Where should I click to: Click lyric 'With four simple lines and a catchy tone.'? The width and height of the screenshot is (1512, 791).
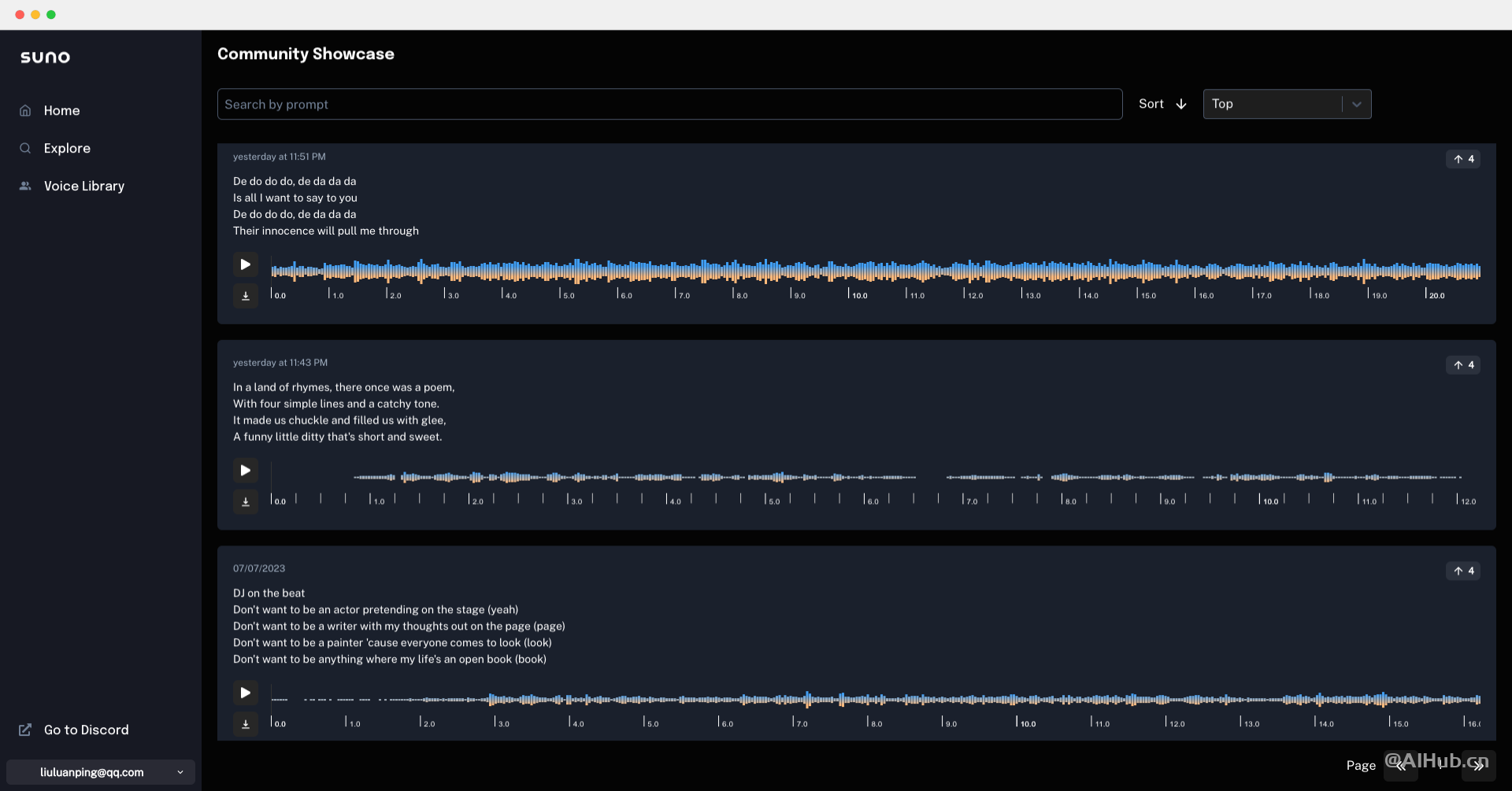coord(336,404)
